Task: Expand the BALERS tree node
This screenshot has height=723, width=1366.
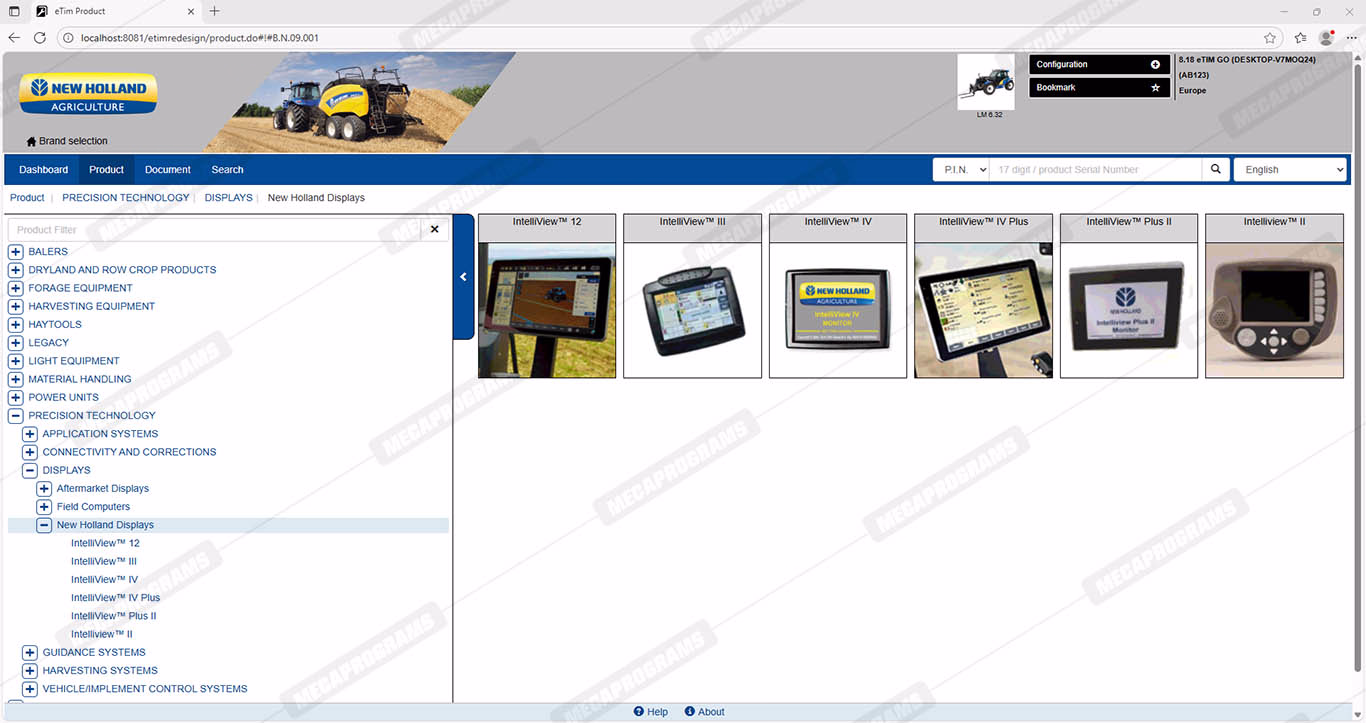Action: (x=15, y=252)
